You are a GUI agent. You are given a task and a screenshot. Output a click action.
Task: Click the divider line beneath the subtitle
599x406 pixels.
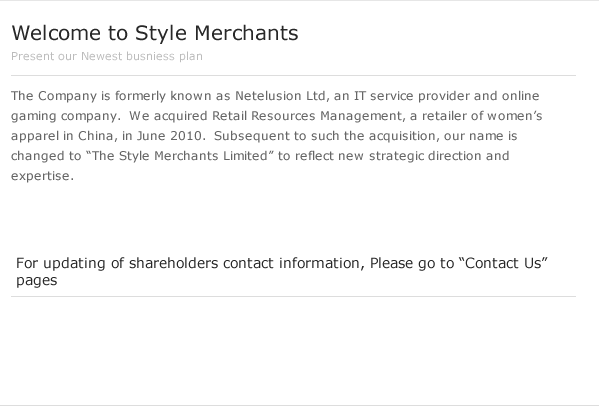(293, 76)
